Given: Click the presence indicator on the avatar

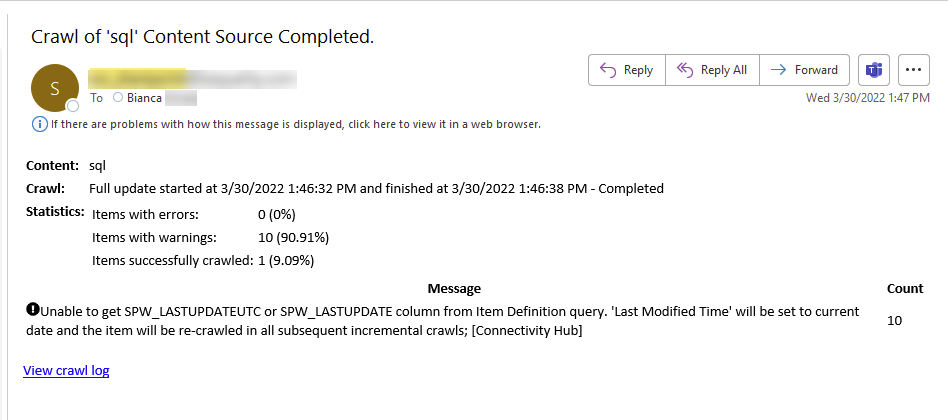Looking at the screenshot, I should point(73,105).
